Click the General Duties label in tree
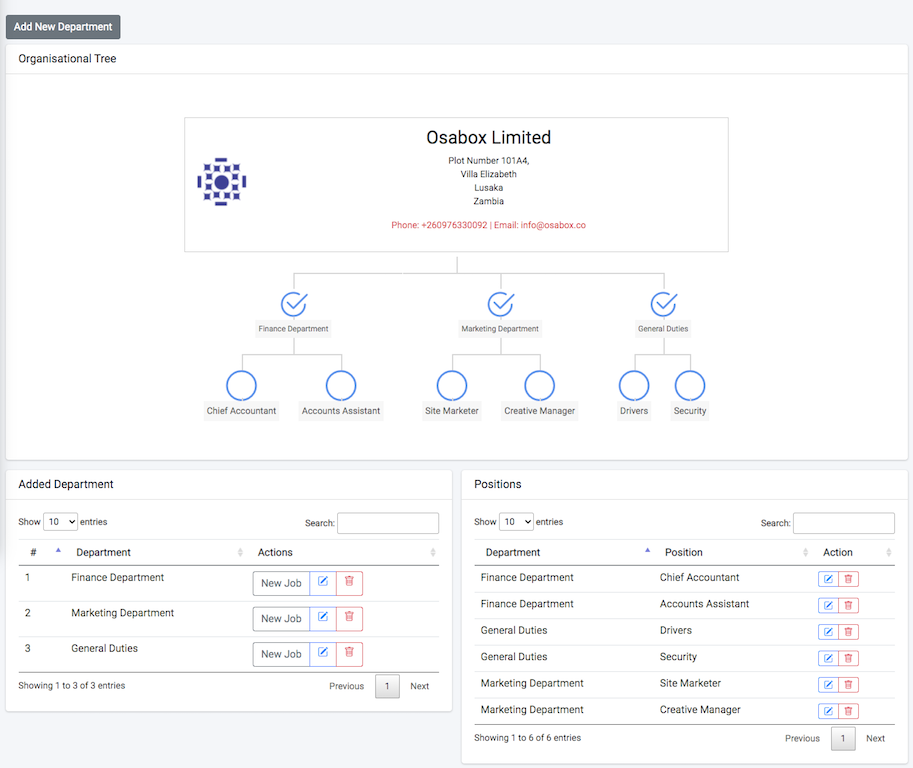This screenshot has width=913, height=768. (x=663, y=329)
